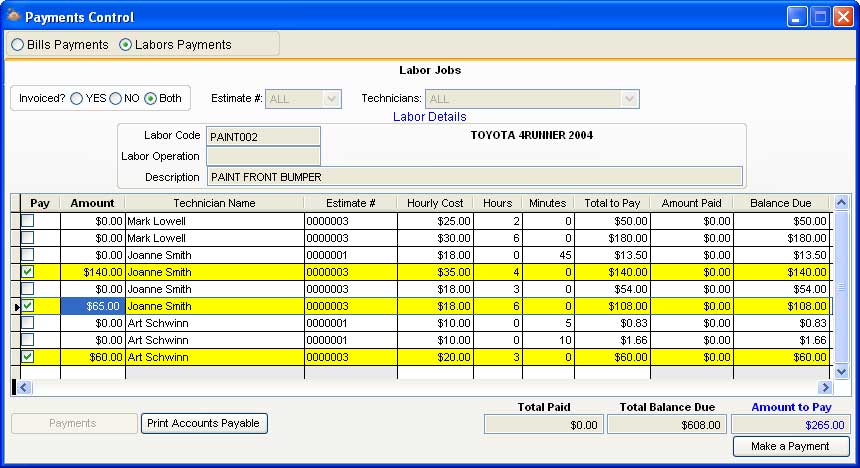Click the row selector arrow of current row
The height and width of the screenshot is (468, 860).
point(16,306)
